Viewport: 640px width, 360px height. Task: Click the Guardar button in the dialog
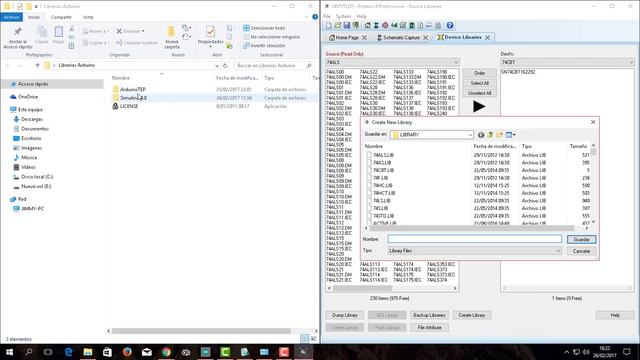[581, 239]
